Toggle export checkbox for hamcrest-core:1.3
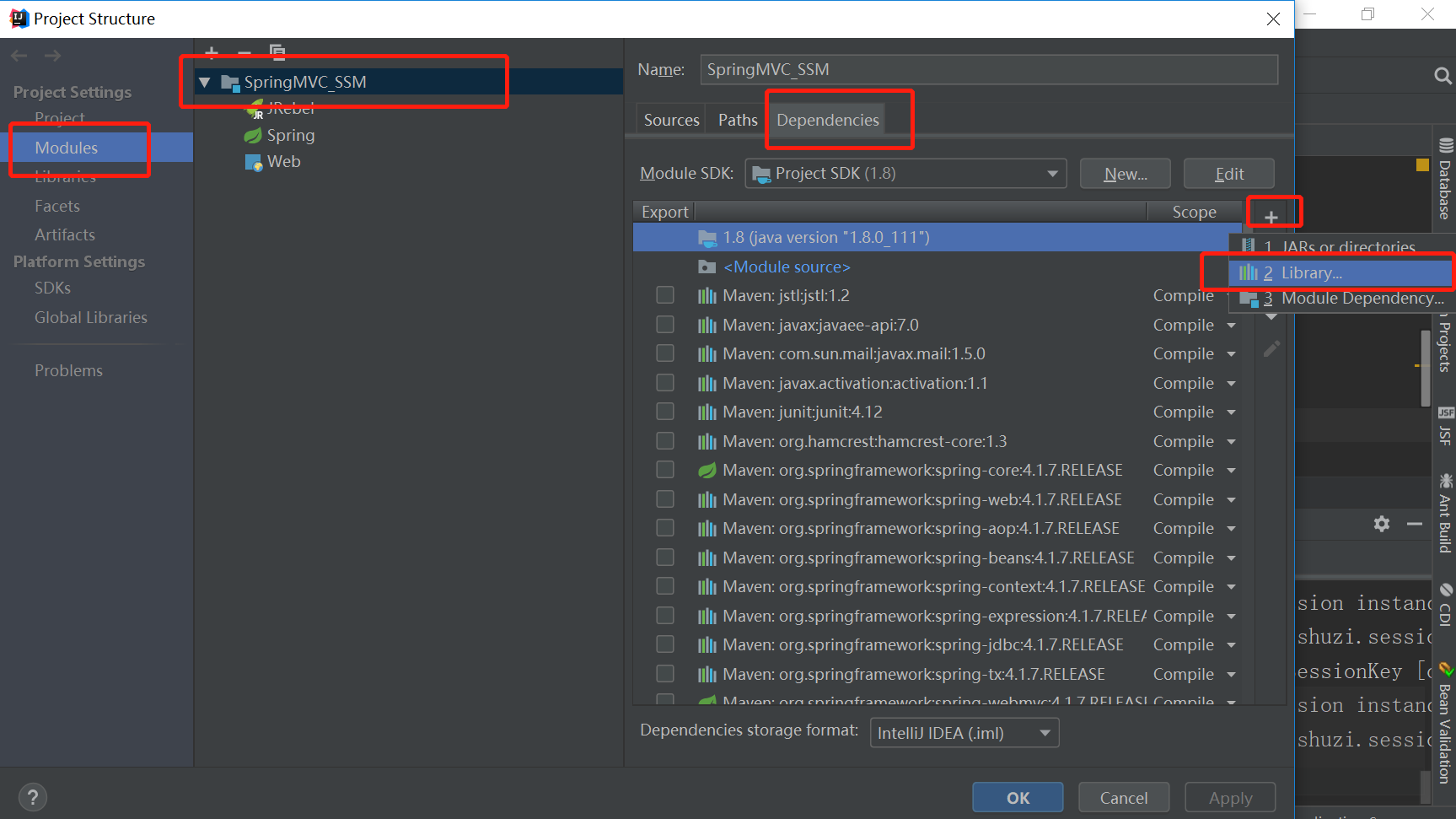This screenshot has width=1456, height=819. click(665, 441)
